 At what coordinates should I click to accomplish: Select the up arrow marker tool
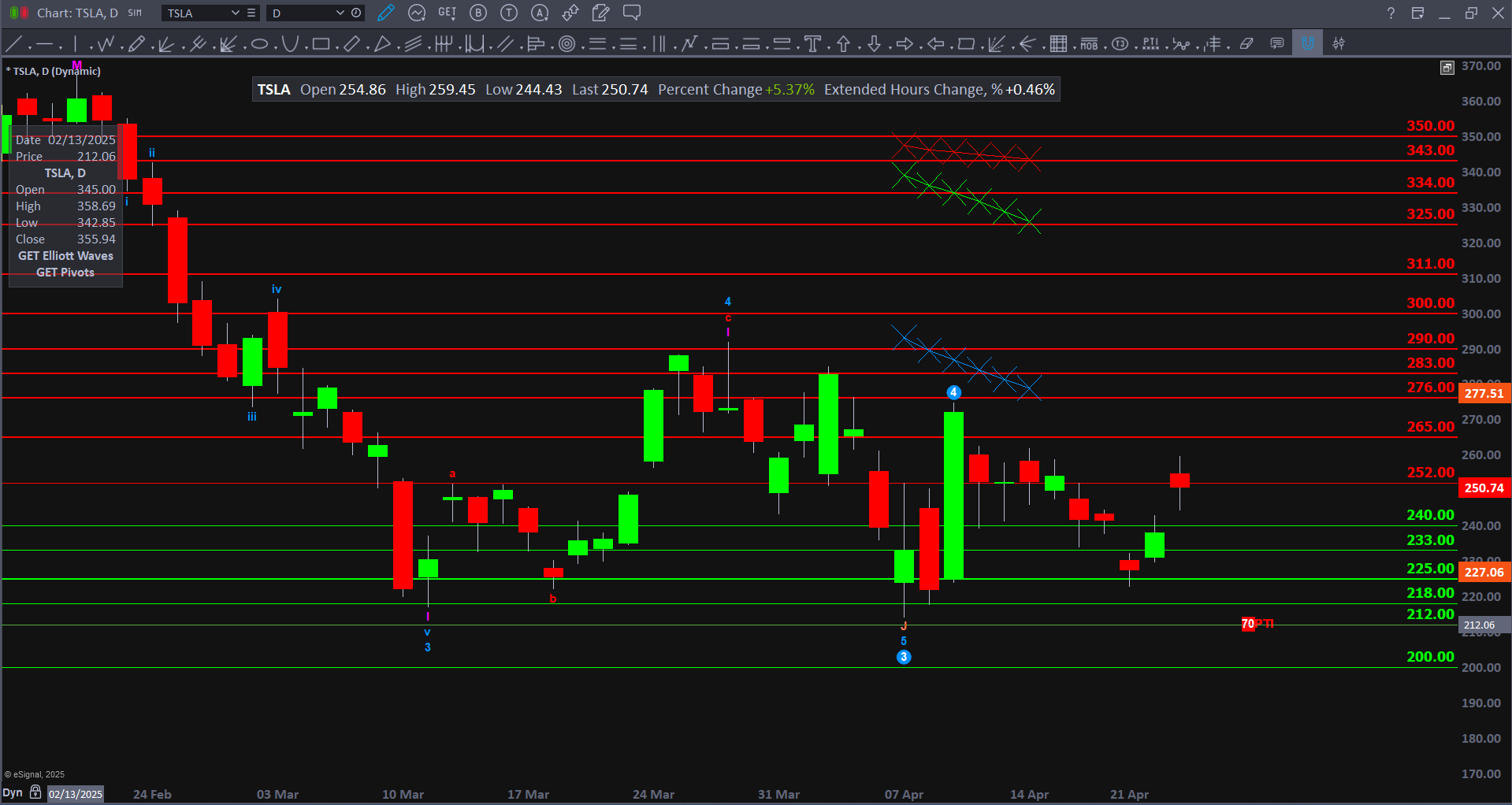(843, 44)
